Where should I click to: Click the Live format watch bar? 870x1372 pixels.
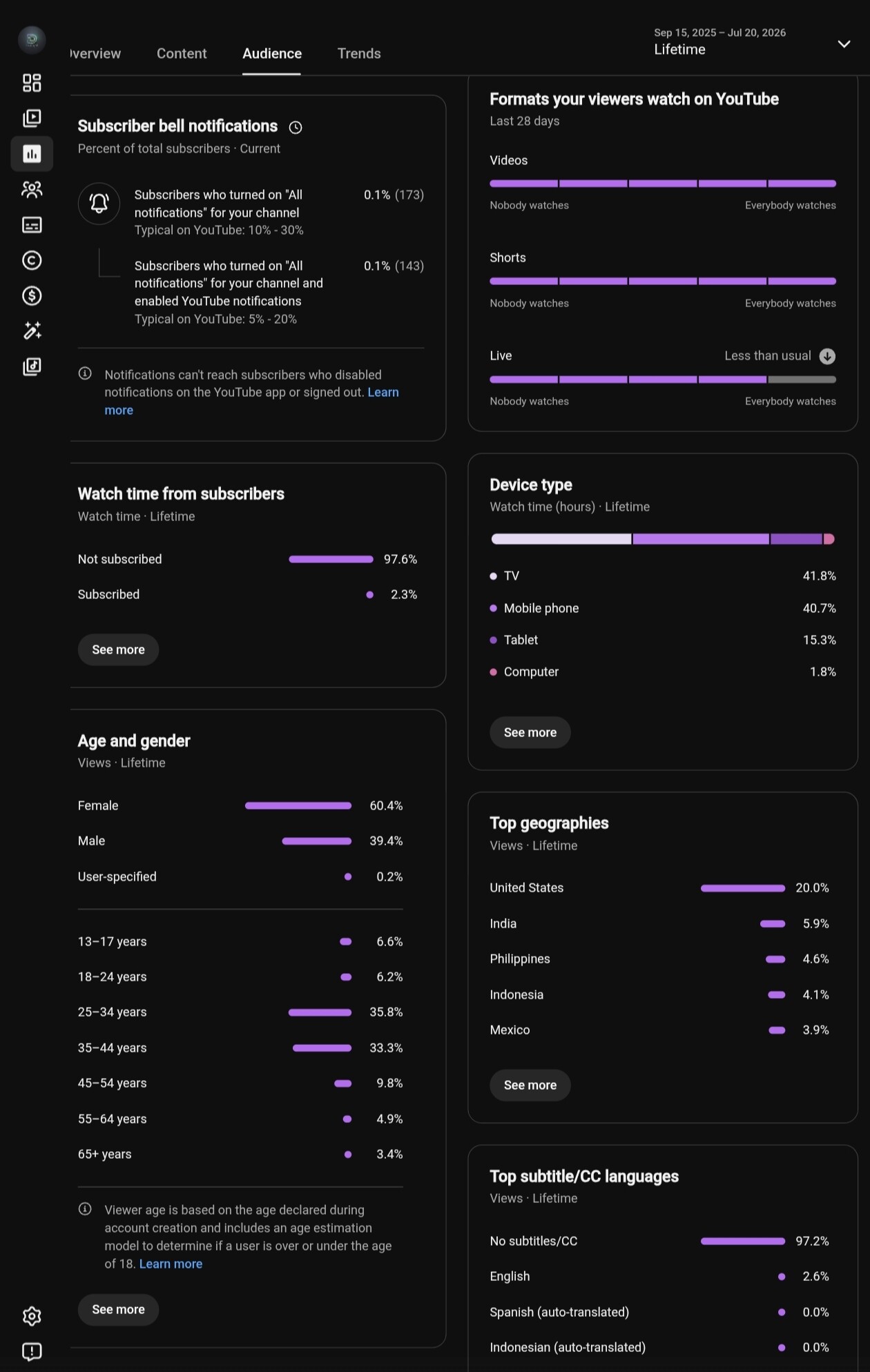click(663, 380)
